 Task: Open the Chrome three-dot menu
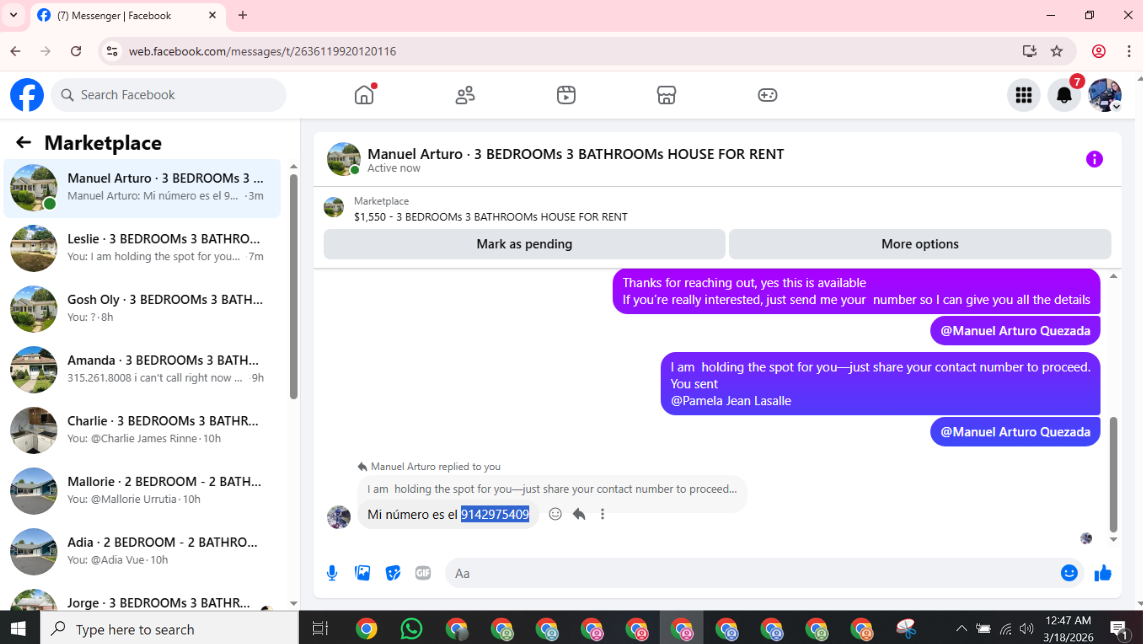(x=1128, y=51)
